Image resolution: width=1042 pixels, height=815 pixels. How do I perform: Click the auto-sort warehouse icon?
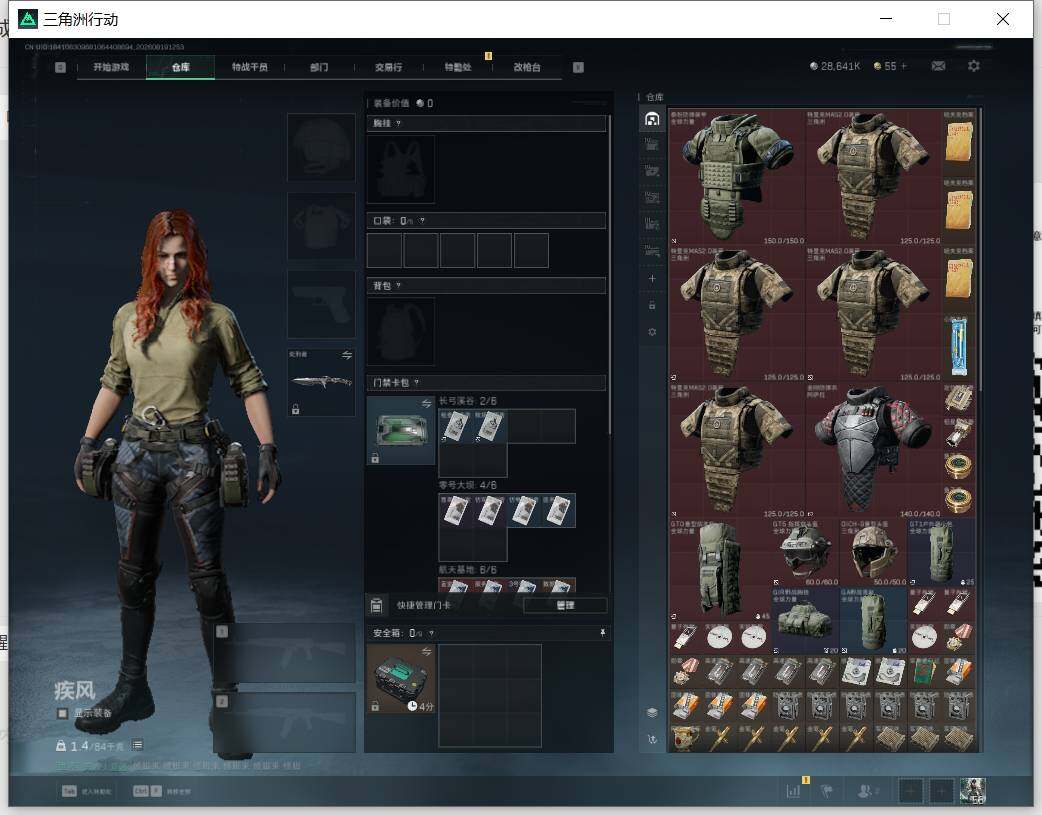652,739
